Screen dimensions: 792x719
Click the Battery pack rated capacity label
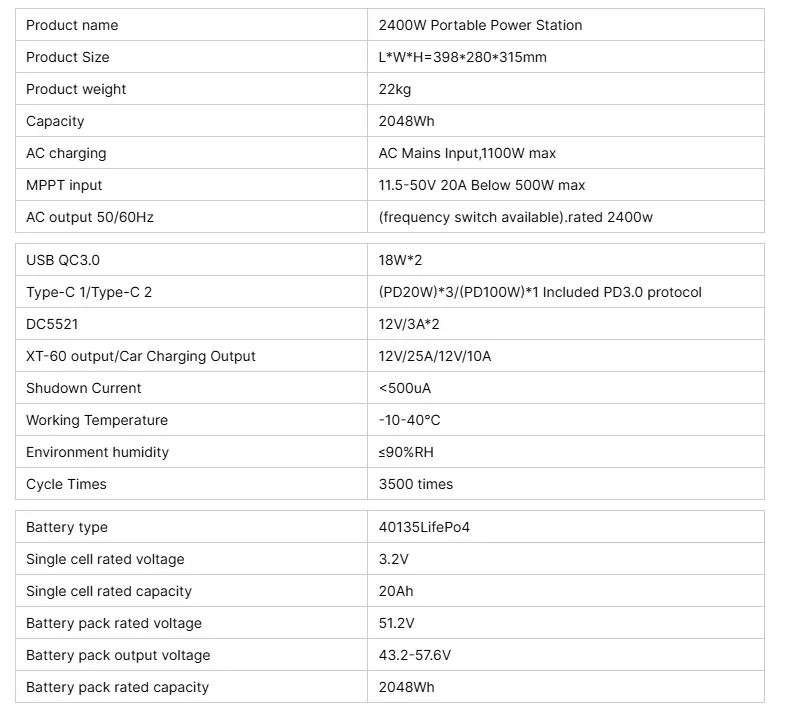117,687
